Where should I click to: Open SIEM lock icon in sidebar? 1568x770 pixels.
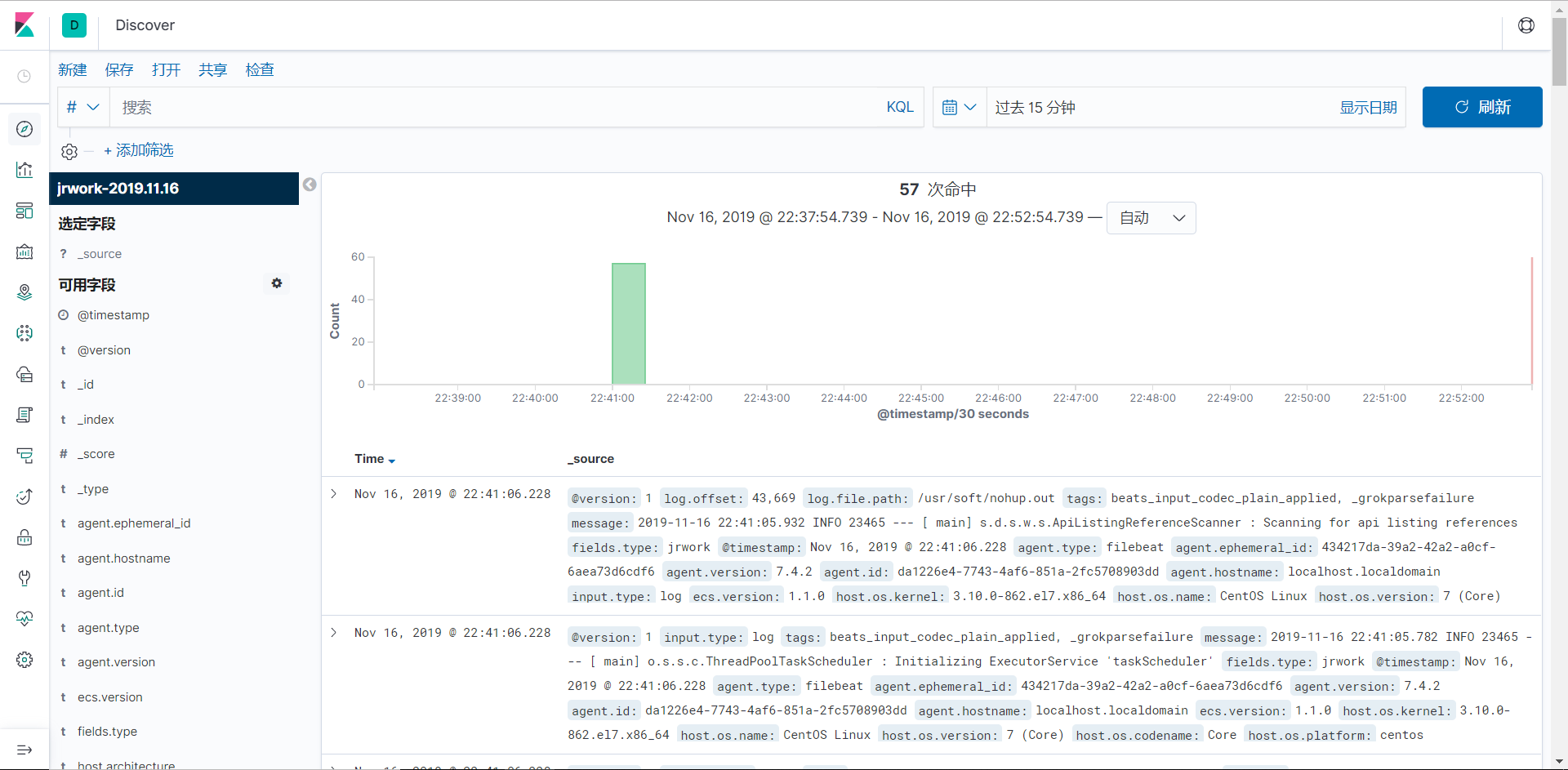24,537
